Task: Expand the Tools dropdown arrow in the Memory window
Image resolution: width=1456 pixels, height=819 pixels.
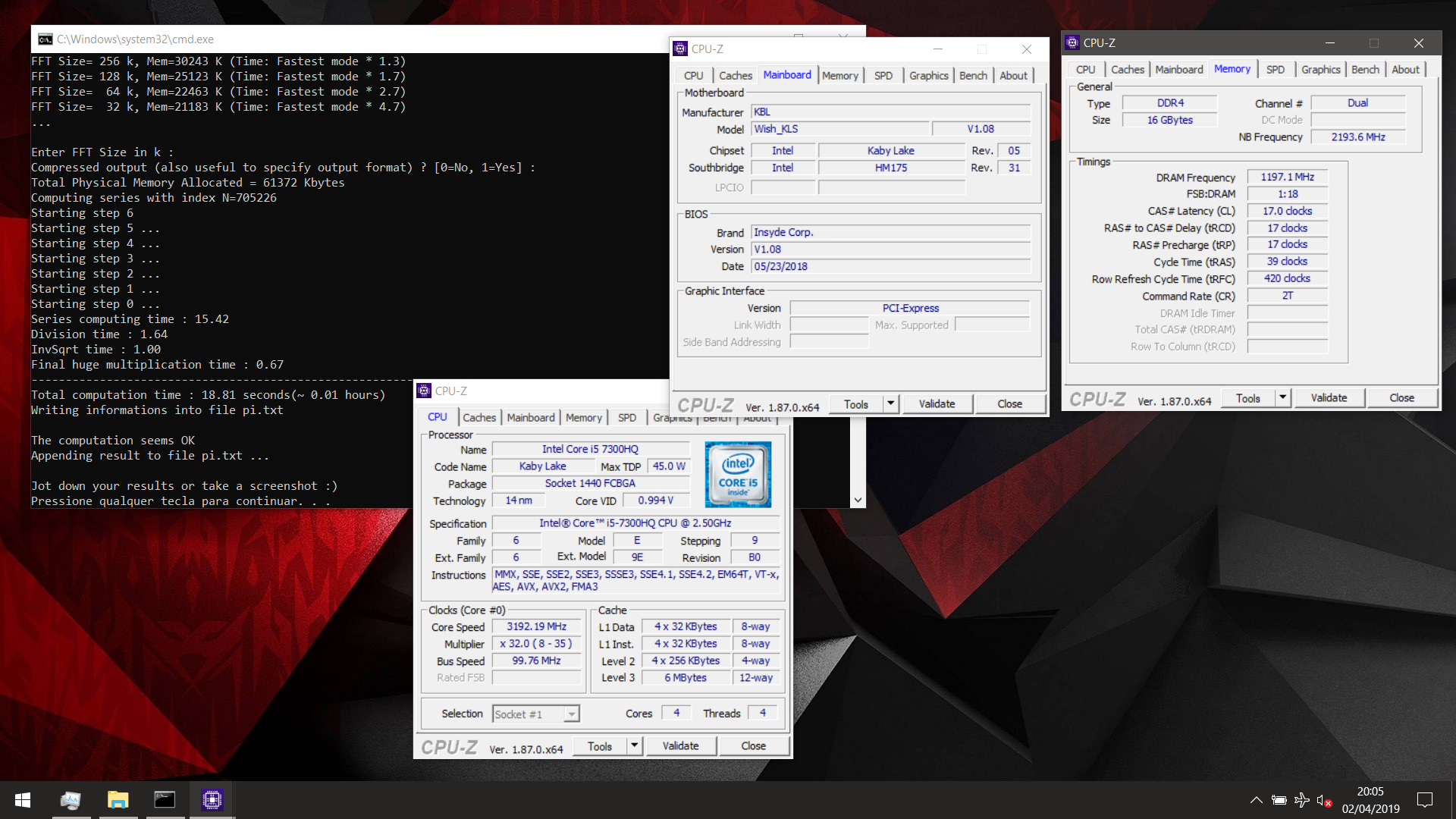Action: point(1283,398)
